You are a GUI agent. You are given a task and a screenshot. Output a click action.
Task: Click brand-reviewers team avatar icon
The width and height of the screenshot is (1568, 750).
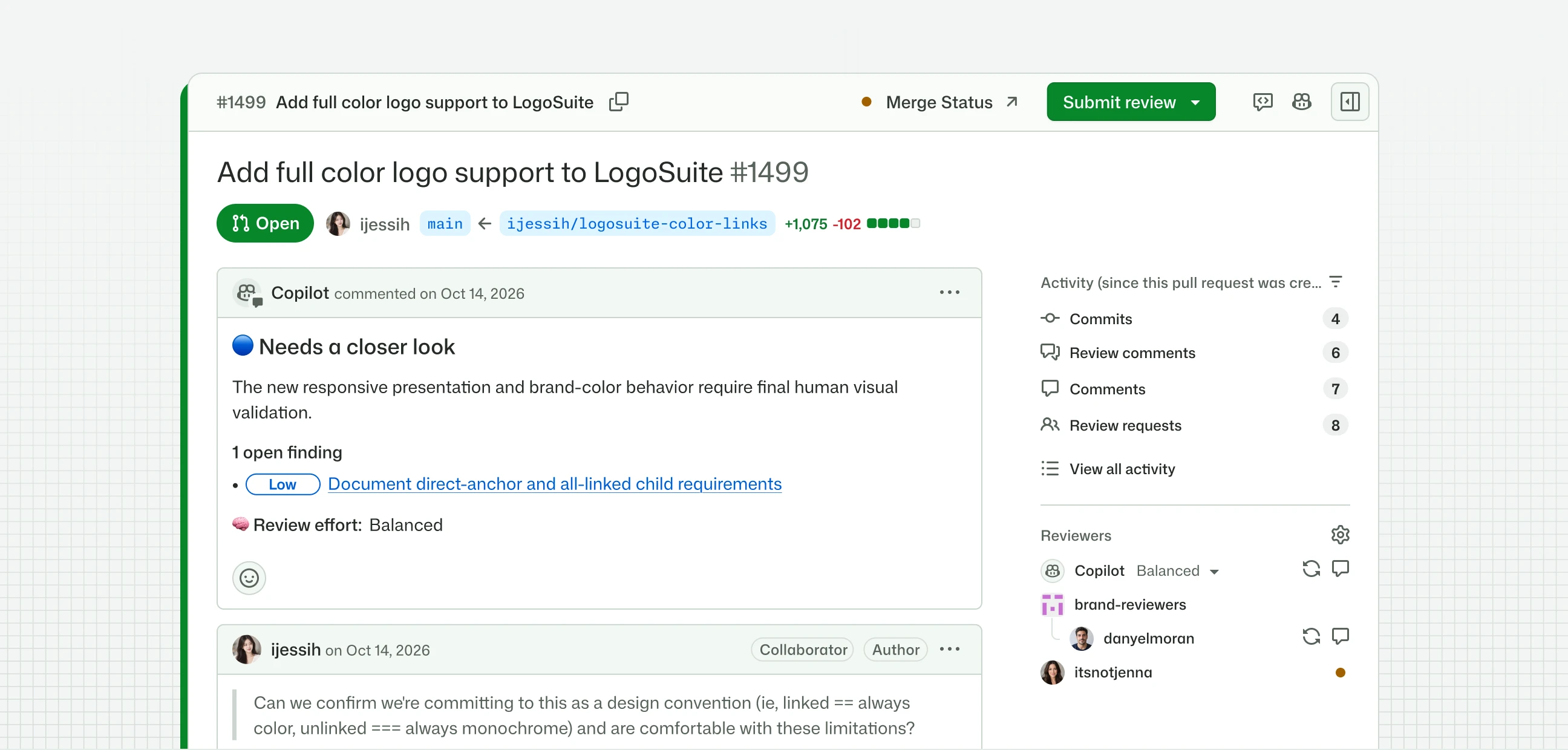[1052, 605]
